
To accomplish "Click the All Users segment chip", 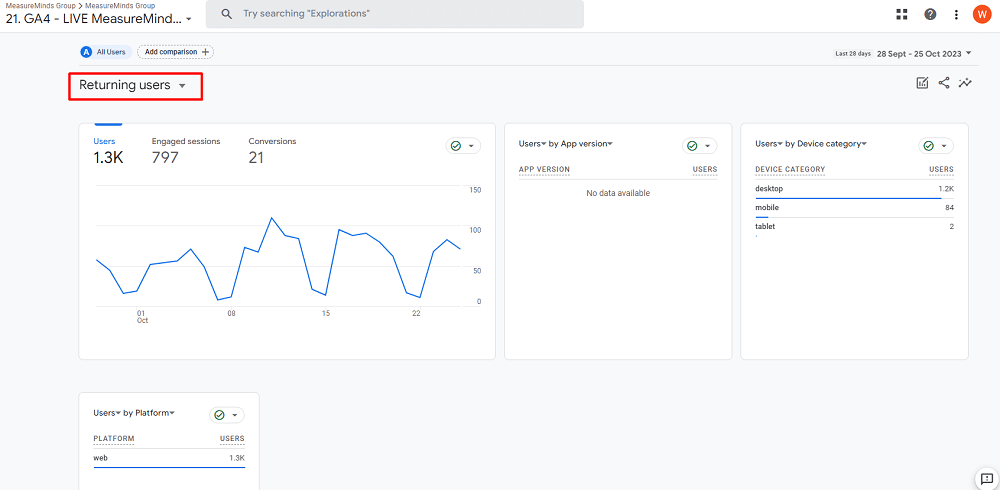I will pyautogui.click(x=105, y=52).
